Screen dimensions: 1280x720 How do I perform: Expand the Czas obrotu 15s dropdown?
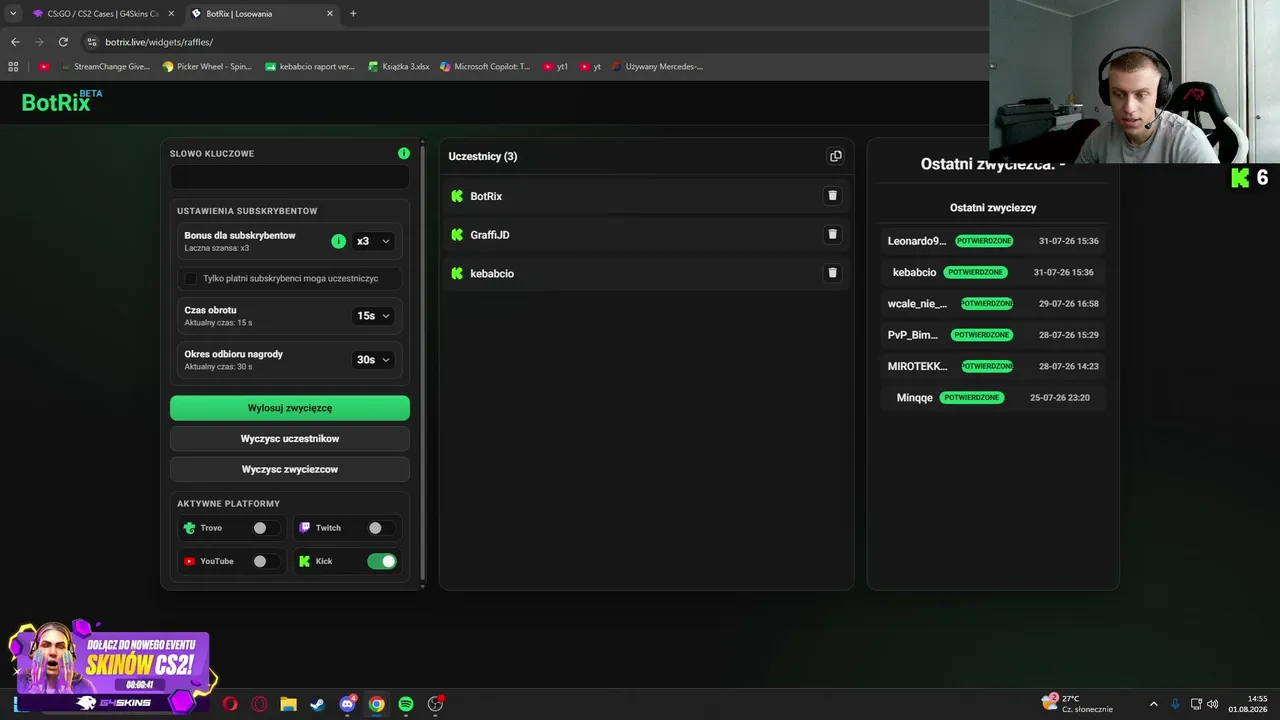tap(373, 316)
